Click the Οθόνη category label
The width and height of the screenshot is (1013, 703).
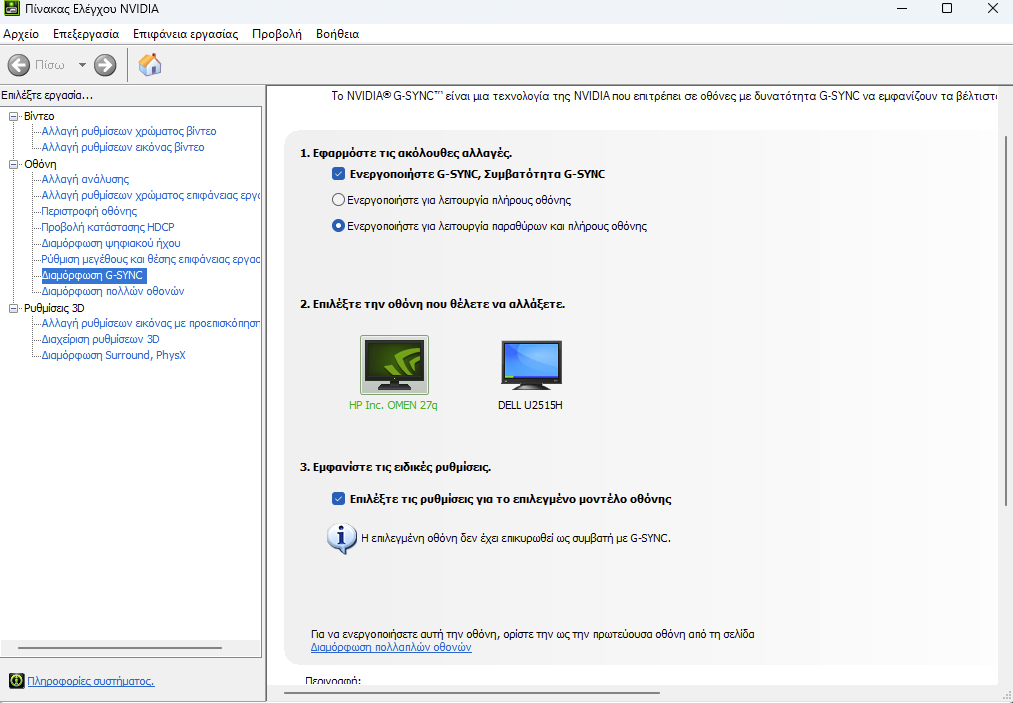click(40, 164)
